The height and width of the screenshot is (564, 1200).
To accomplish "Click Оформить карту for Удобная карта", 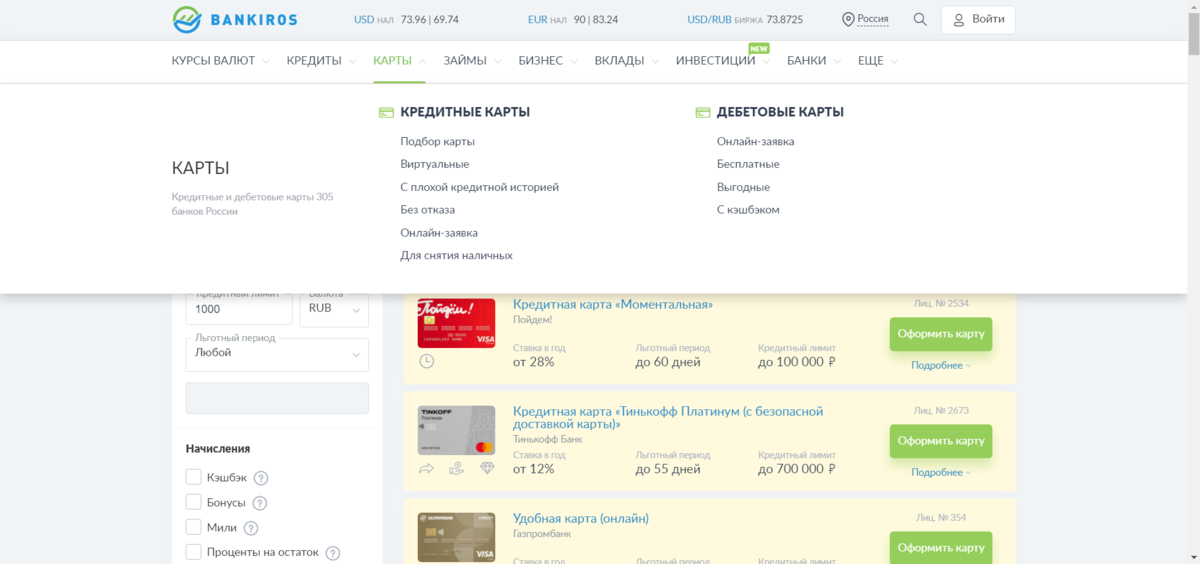I will tap(941, 548).
